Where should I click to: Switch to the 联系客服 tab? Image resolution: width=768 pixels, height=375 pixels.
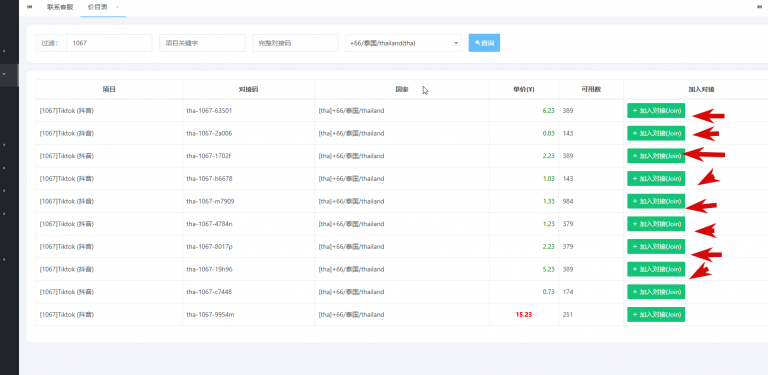(x=60, y=7)
